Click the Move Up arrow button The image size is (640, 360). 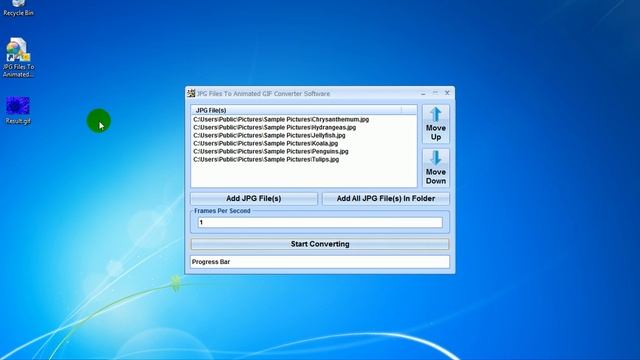[x=436, y=124]
